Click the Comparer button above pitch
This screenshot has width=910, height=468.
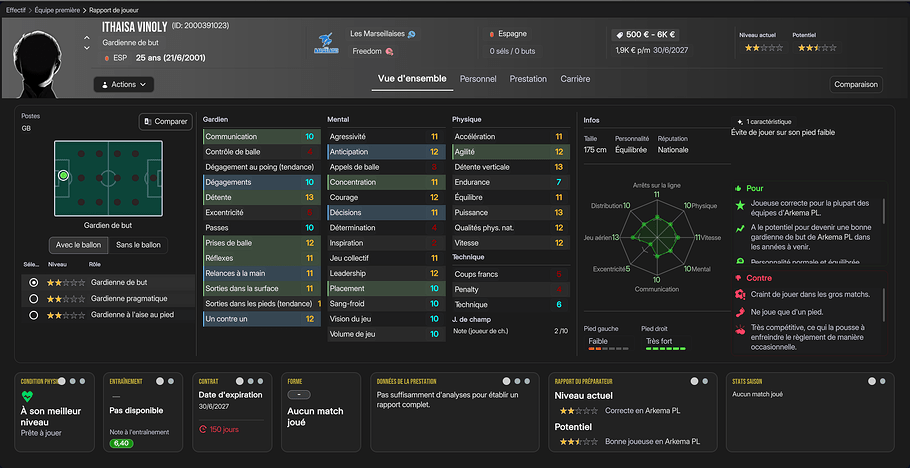pyautogui.click(x=165, y=122)
